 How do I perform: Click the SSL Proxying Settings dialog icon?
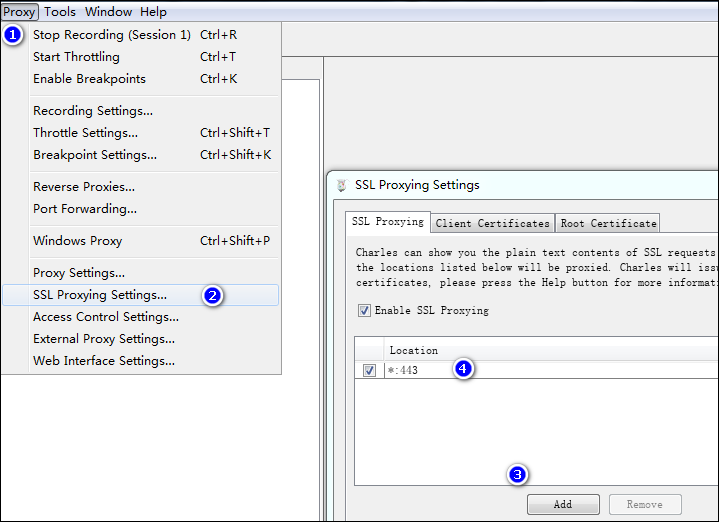point(342,185)
